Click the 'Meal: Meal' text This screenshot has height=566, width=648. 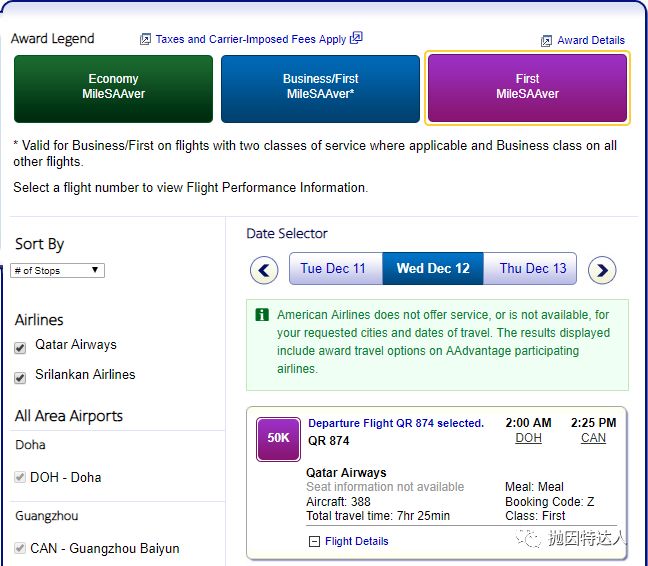click(x=534, y=487)
